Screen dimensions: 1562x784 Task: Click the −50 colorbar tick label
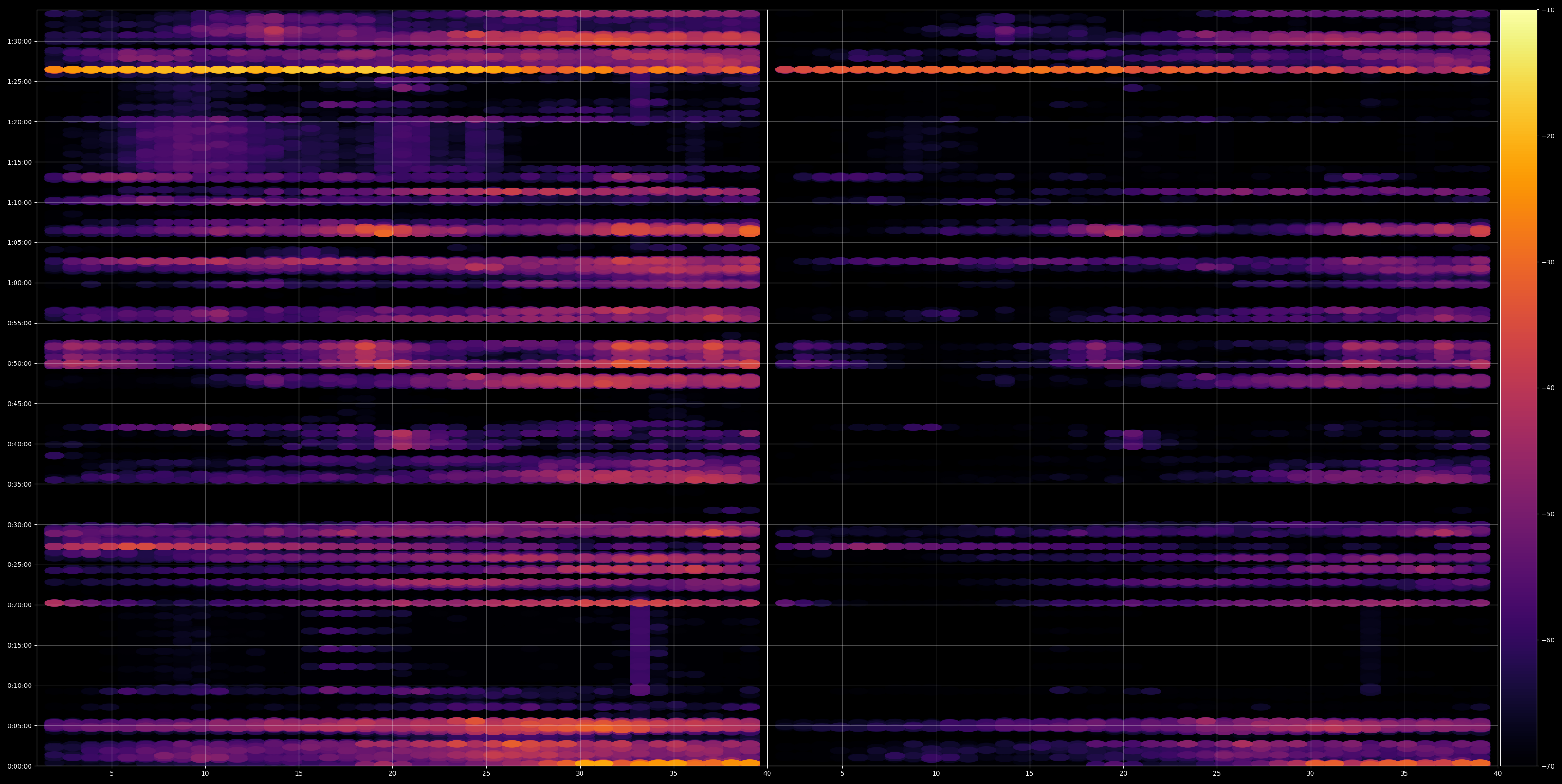1548,514
